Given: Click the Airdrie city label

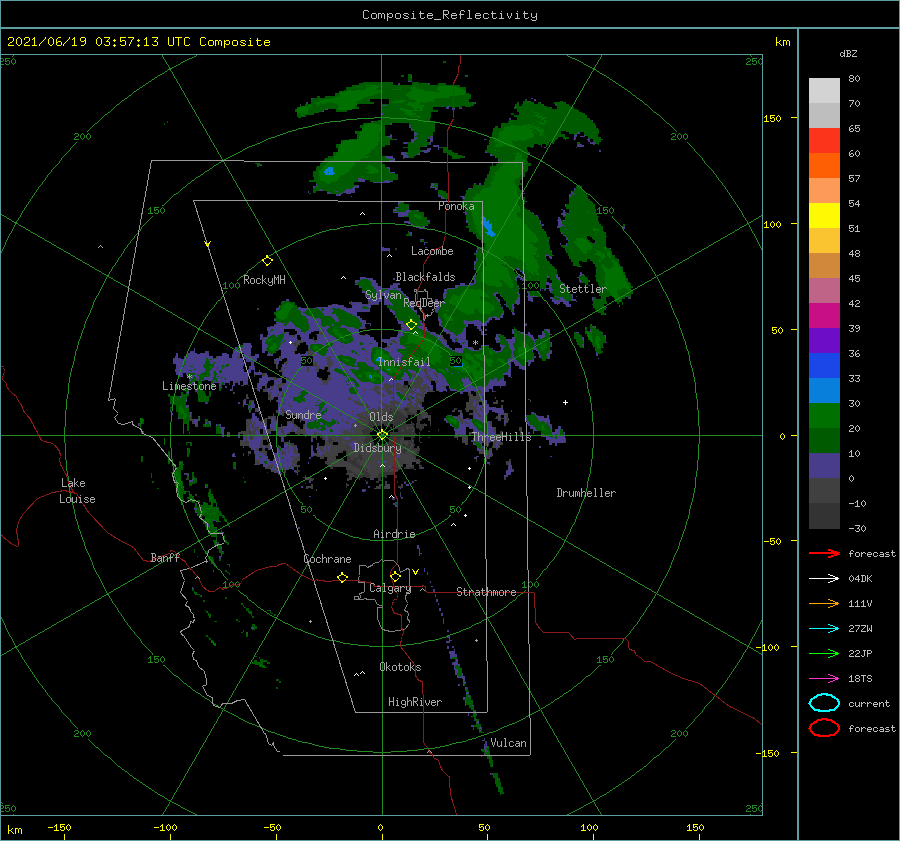Looking at the screenshot, I should [x=394, y=534].
